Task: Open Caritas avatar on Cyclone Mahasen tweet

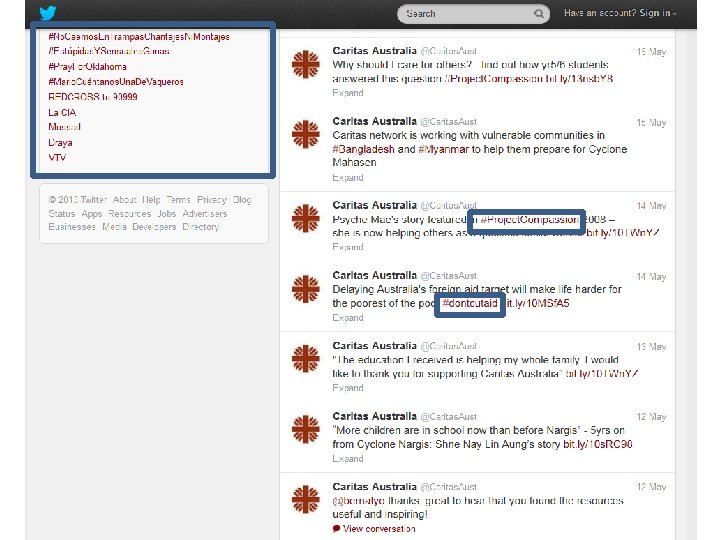Action: tap(305, 134)
